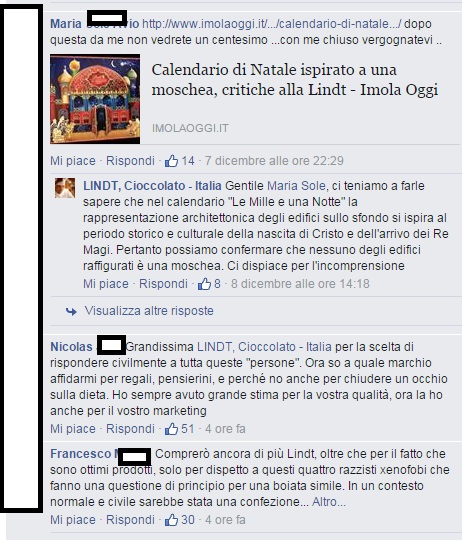The image size is (462, 540).
Task: Open the timestamp 7 dicembre alle ore 22:29
Action: pos(274,161)
